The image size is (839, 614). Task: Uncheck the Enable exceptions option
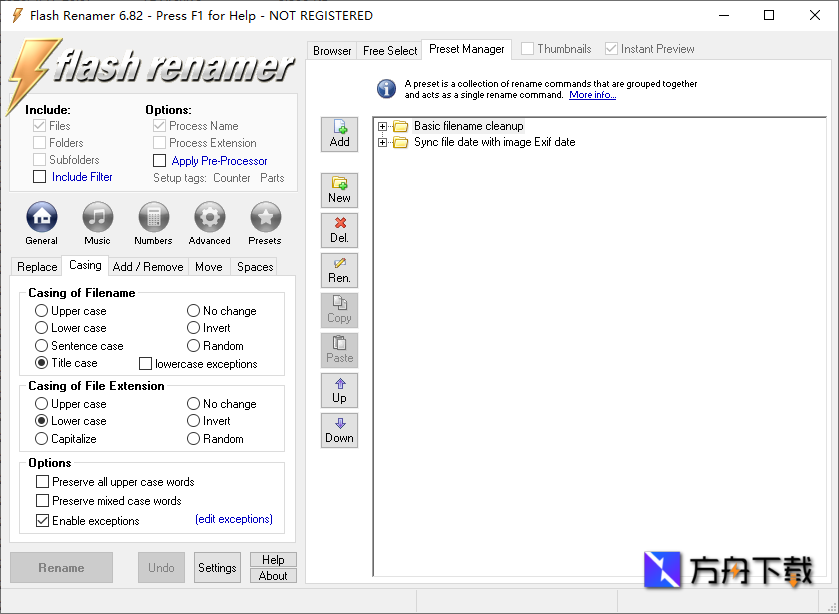[x=41, y=520]
